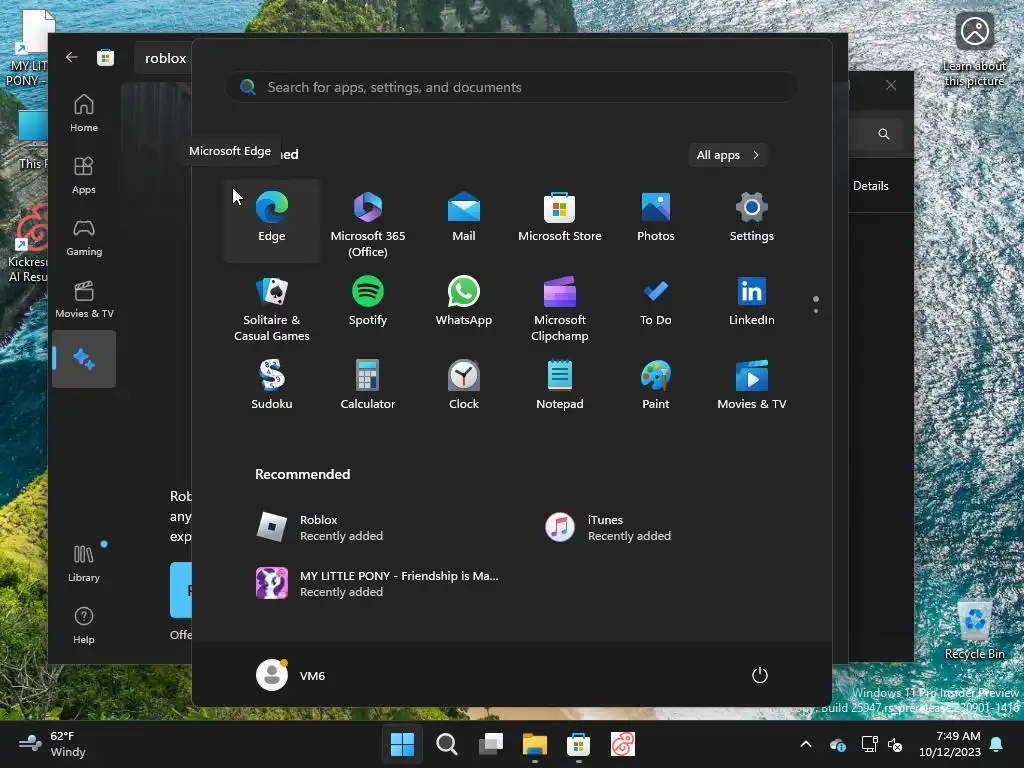Open the weather widget showing 62°F

[52, 744]
